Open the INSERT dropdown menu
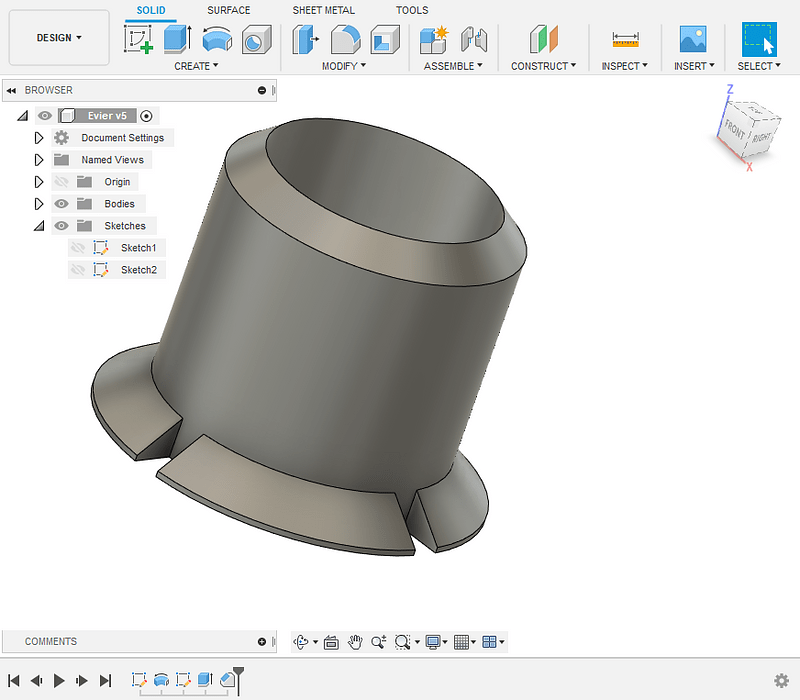 click(x=694, y=66)
